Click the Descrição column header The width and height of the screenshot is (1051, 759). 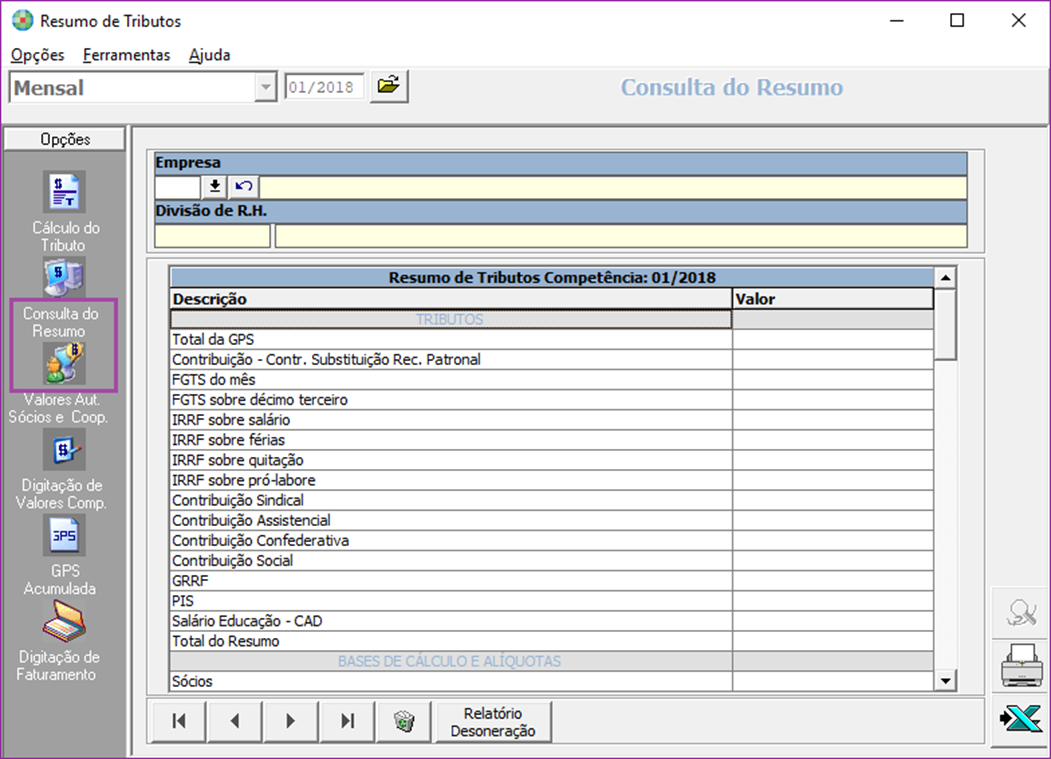tap(450, 299)
